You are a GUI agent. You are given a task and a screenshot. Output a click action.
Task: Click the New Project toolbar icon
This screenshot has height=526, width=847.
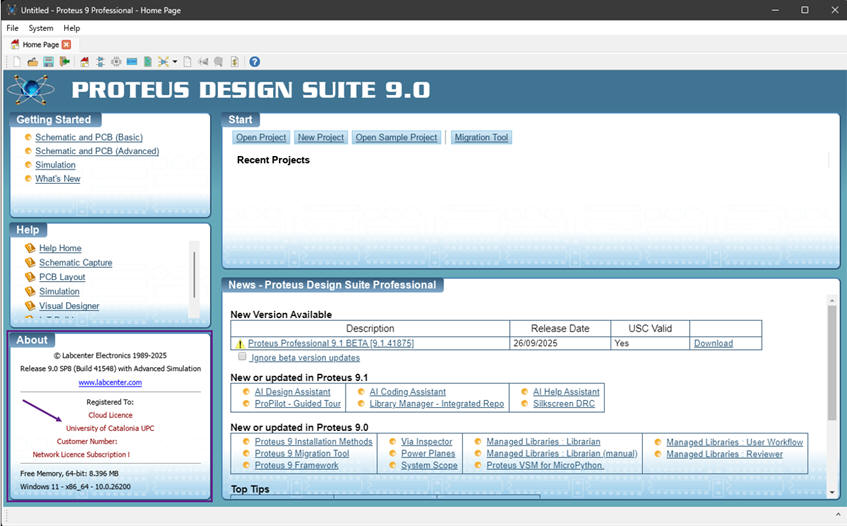coord(17,62)
